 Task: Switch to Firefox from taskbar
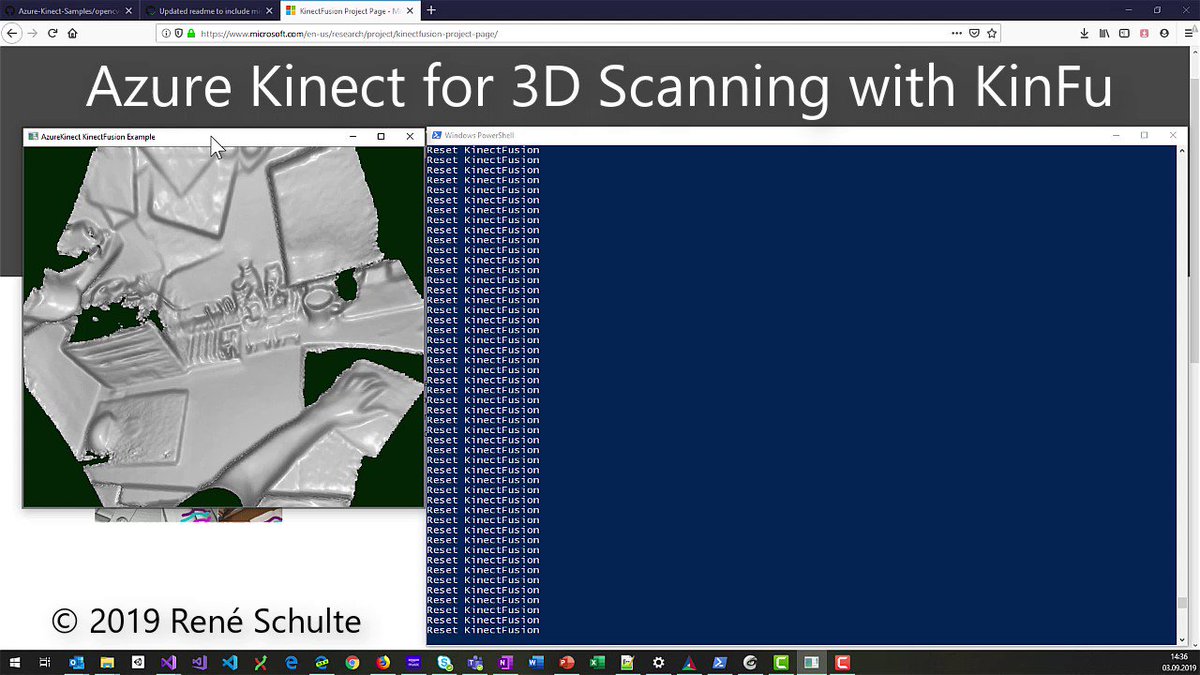383,662
